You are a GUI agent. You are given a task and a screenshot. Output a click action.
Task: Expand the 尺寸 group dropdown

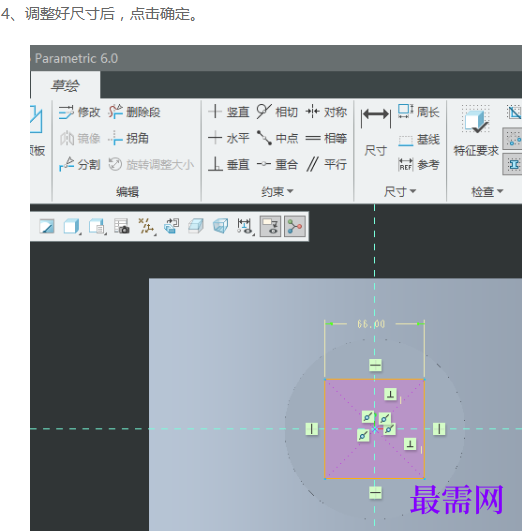pos(400,192)
